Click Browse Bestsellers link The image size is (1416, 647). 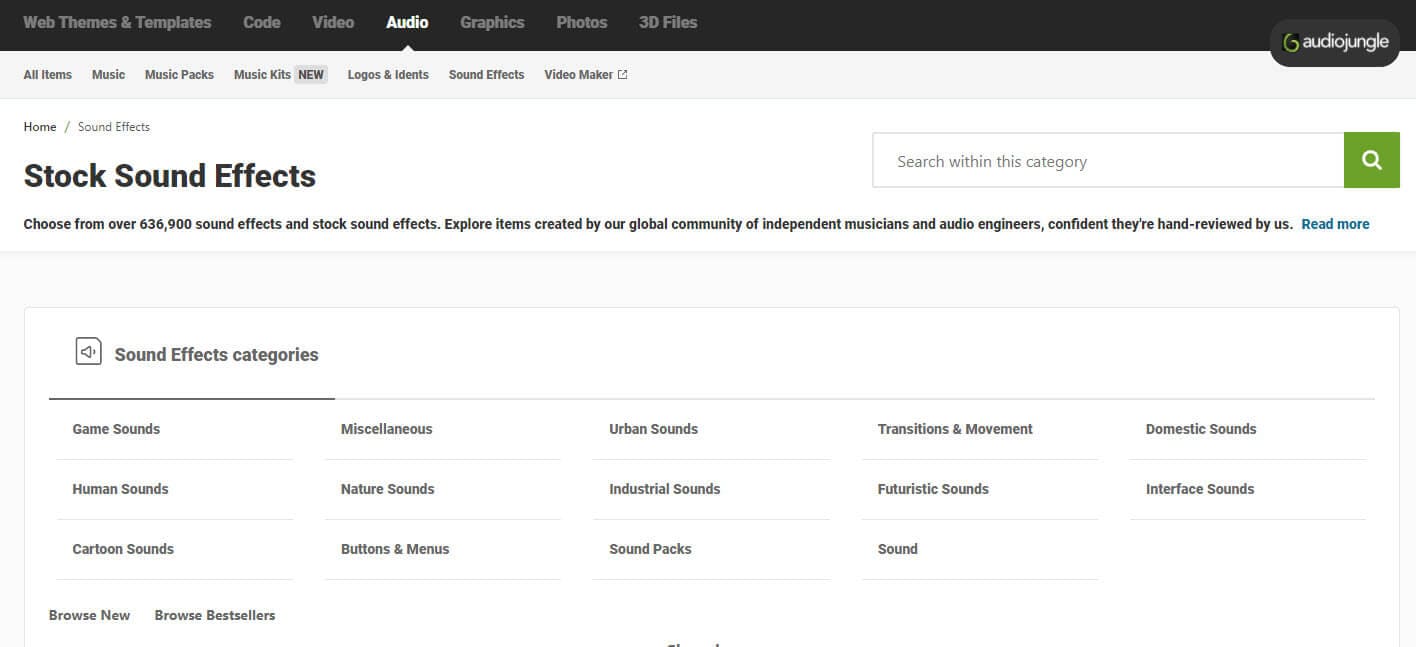coord(215,615)
